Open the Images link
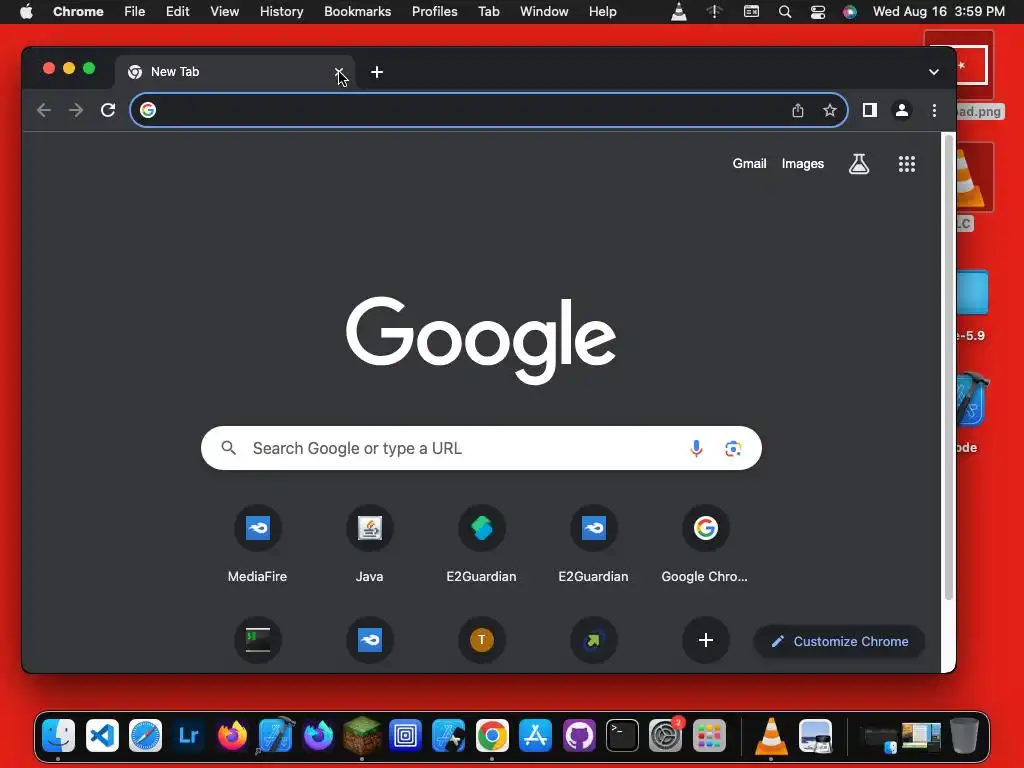The image size is (1024, 768). (x=803, y=164)
